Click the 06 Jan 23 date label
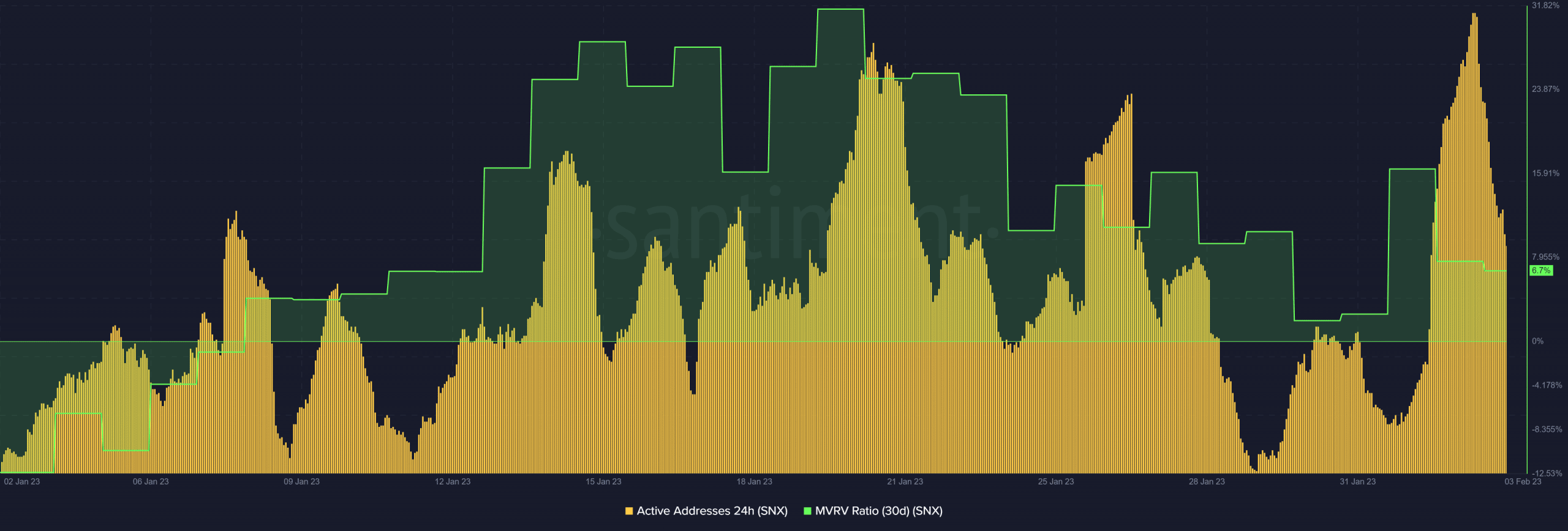Screen dimensions: 1568x531 click(x=151, y=481)
